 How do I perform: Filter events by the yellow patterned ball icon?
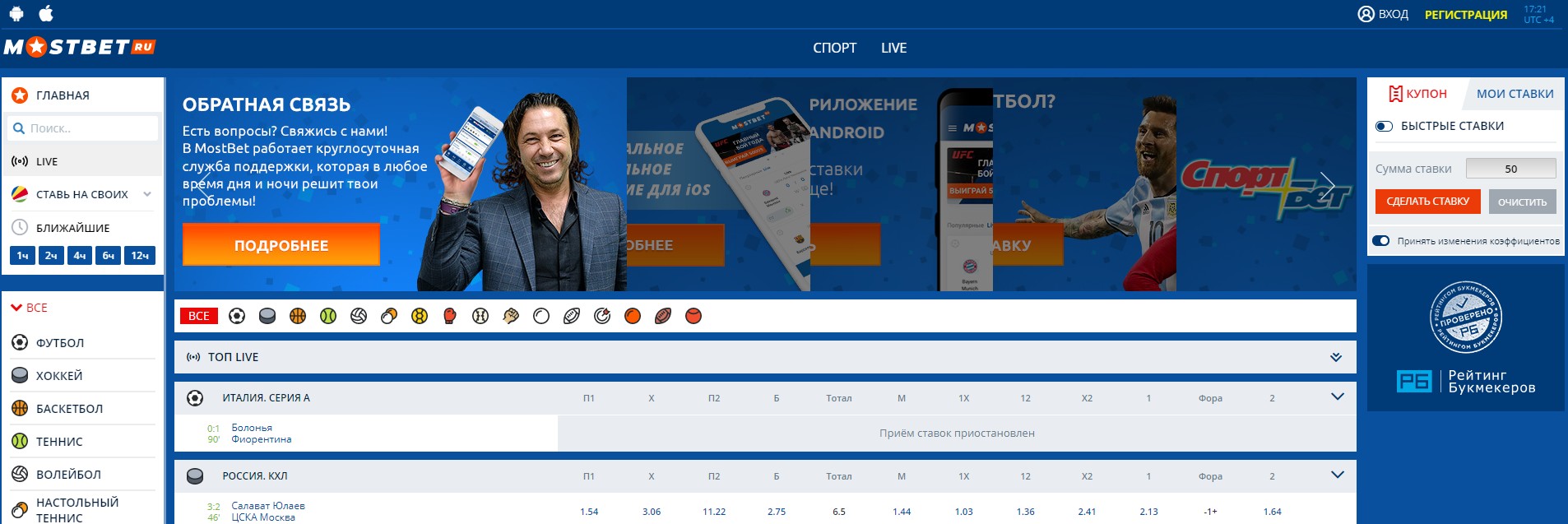(x=420, y=316)
